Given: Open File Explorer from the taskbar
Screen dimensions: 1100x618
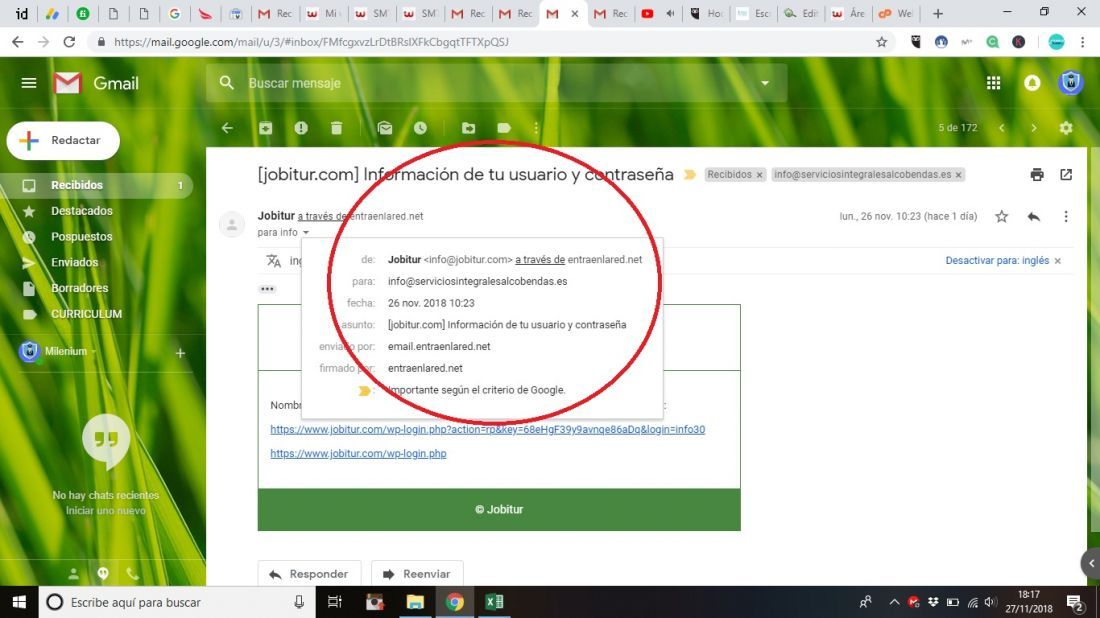Looking at the screenshot, I should (415, 602).
